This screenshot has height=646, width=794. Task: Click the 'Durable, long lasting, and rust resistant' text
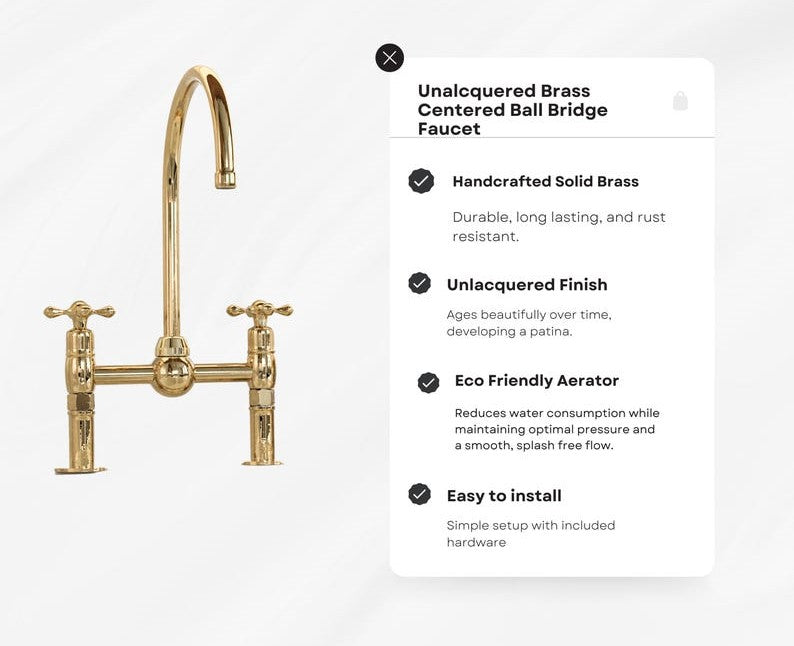559,226
